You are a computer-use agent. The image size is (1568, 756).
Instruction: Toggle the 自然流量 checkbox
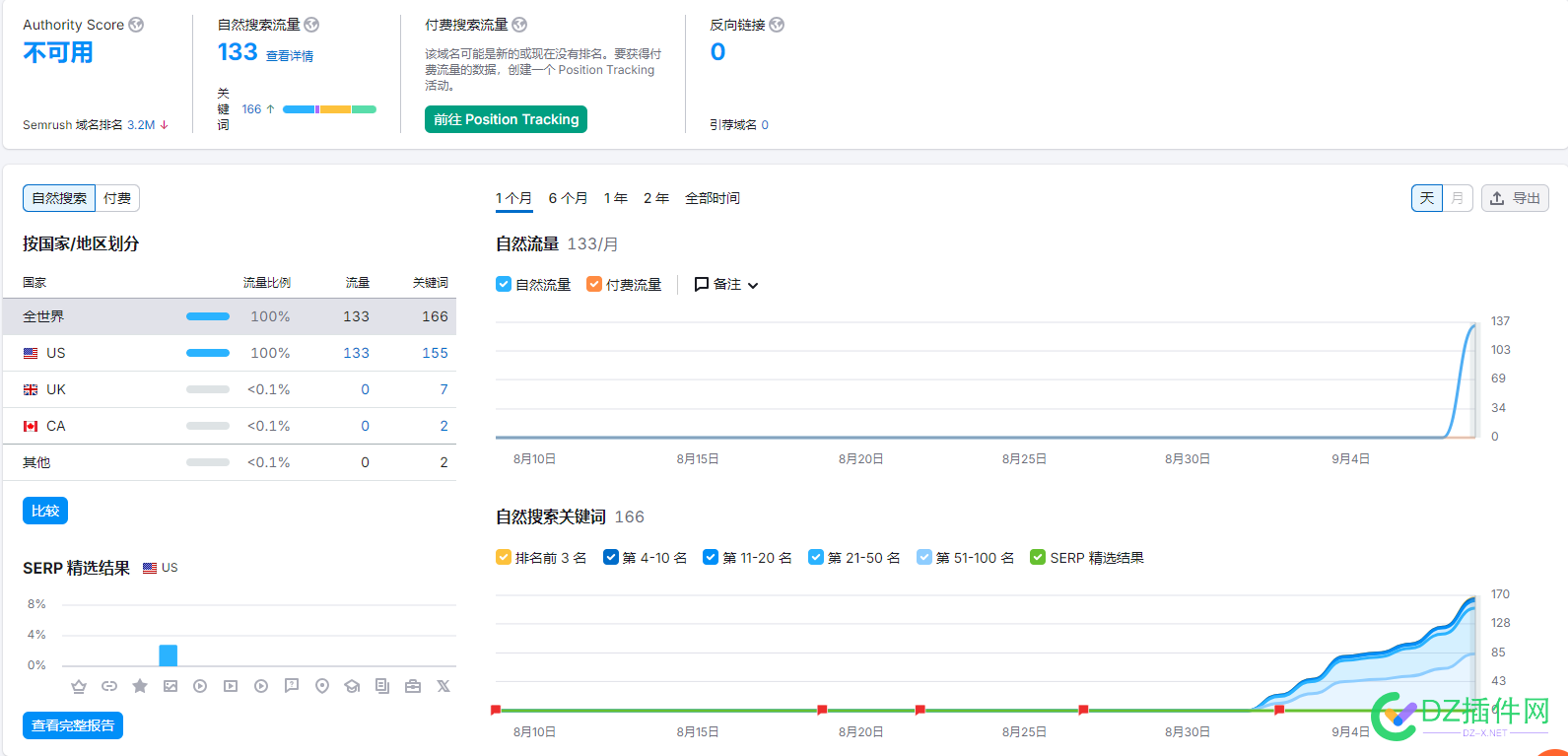[504, 284]
